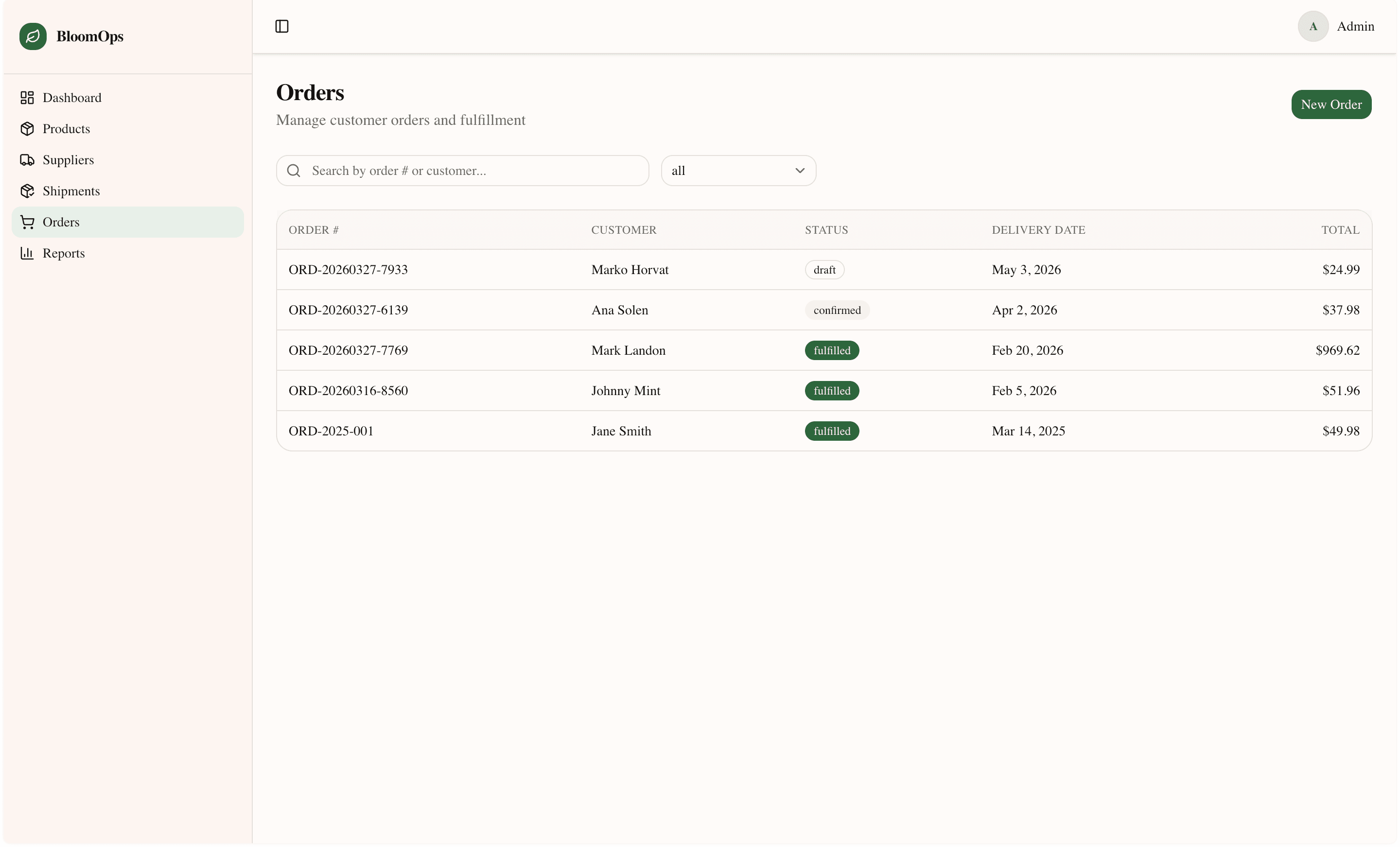This screenshot has height=847, width=1400.
Task: Click the Orders cart icon
Action: click(x=27, y=222)
